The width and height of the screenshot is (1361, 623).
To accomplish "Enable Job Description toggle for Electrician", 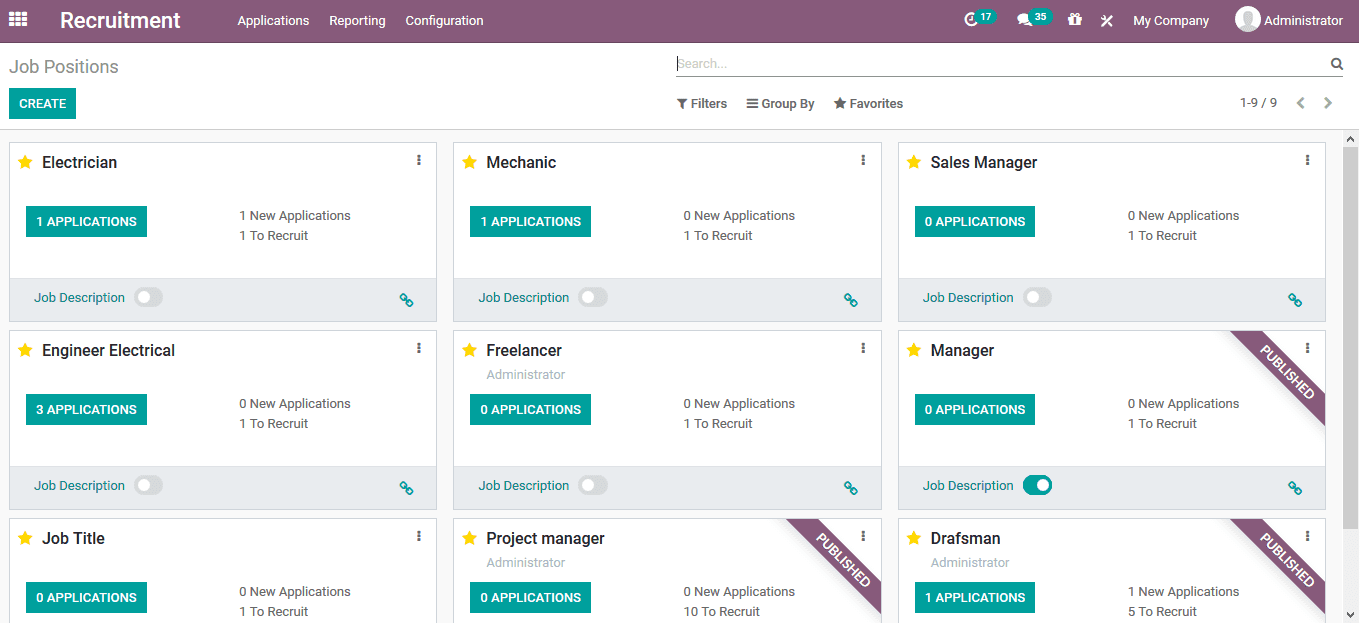I will (148, 297).
